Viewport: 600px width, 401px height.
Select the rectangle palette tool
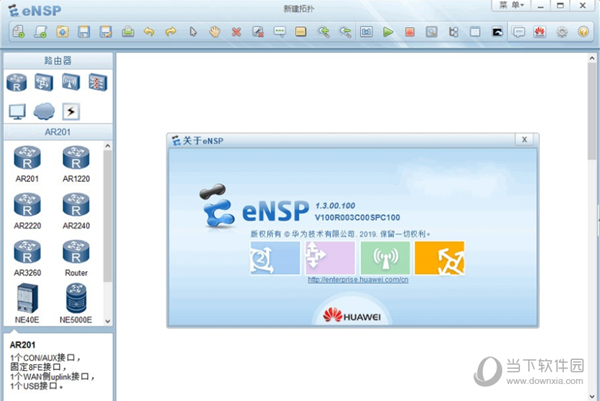click(x=301, y=31)
